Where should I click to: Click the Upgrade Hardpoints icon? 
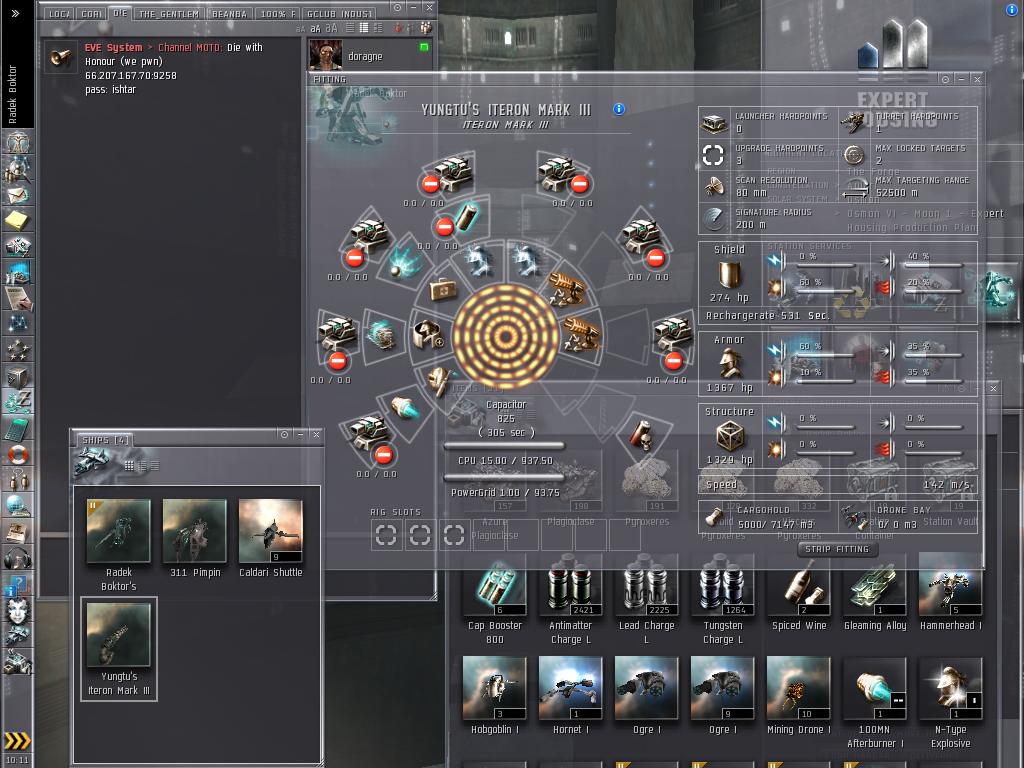pyautogui.click(x=714, y=155)
